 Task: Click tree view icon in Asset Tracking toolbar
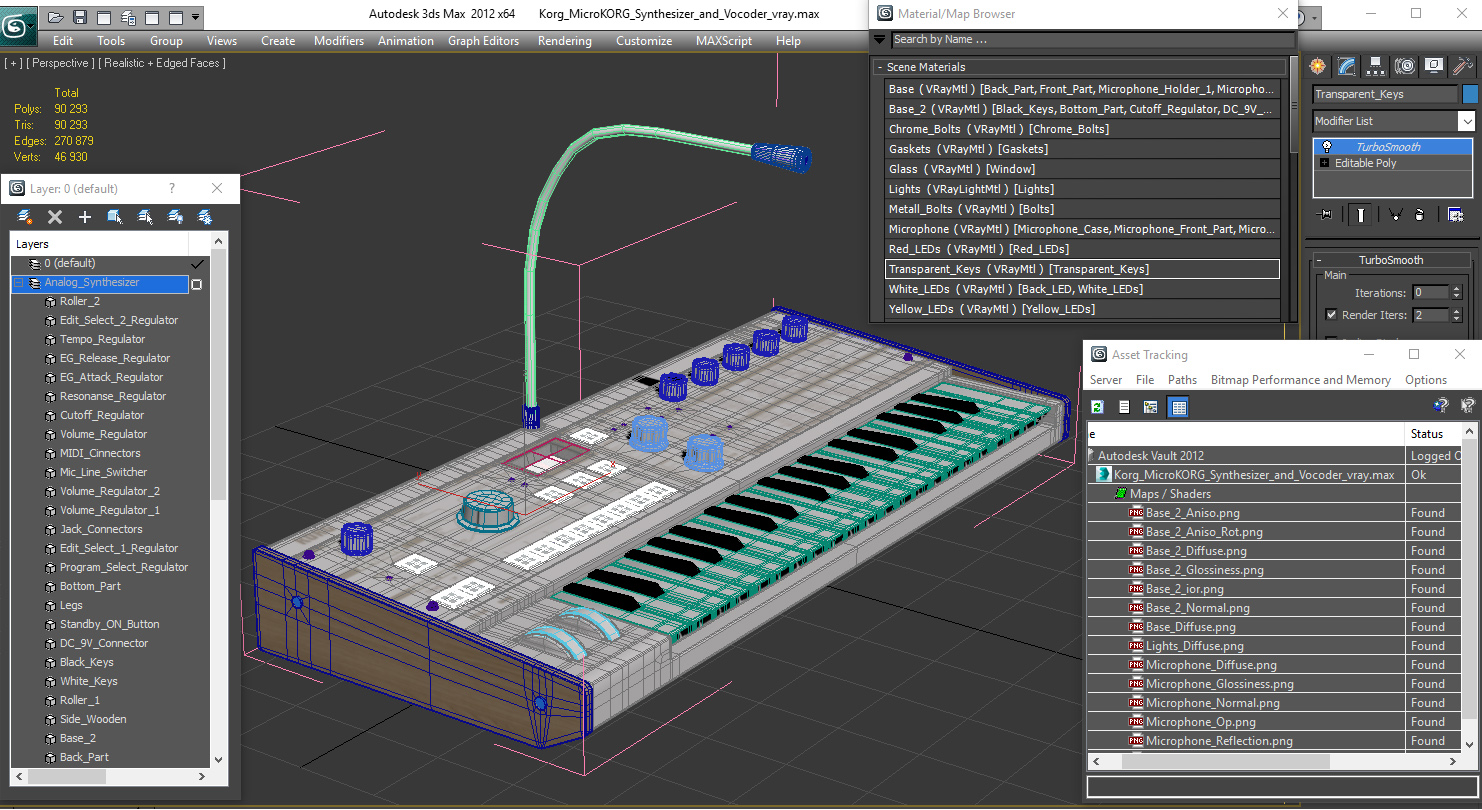pyautogui.click(x=1151, y=407)
